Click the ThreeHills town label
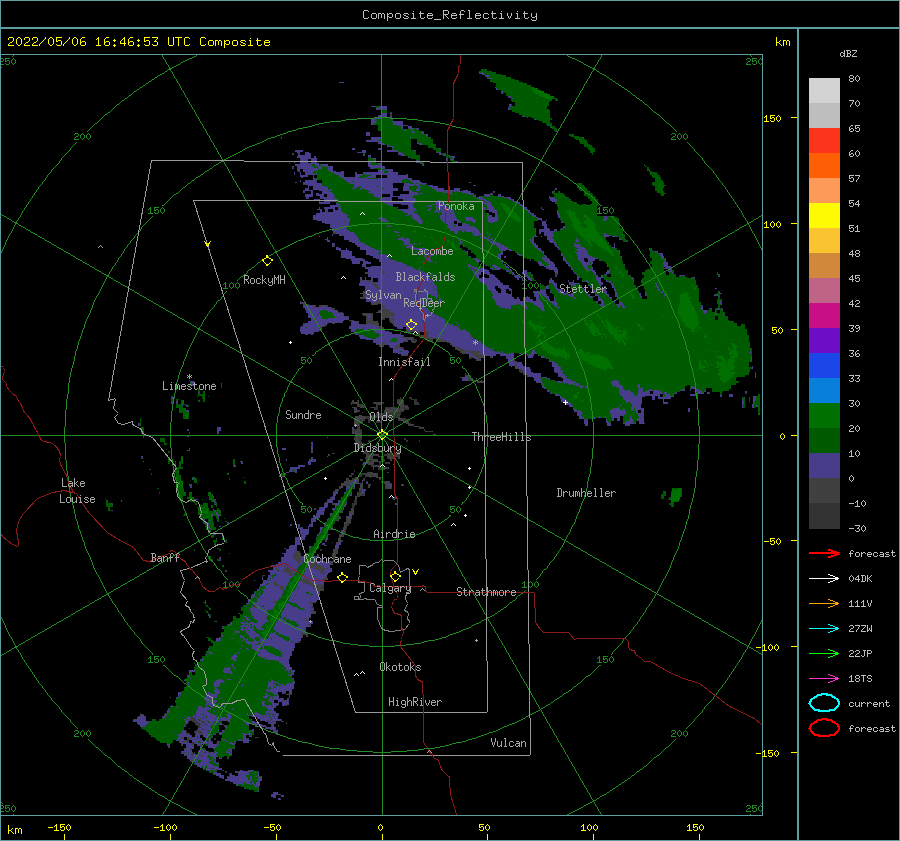 tap(501, 437)
